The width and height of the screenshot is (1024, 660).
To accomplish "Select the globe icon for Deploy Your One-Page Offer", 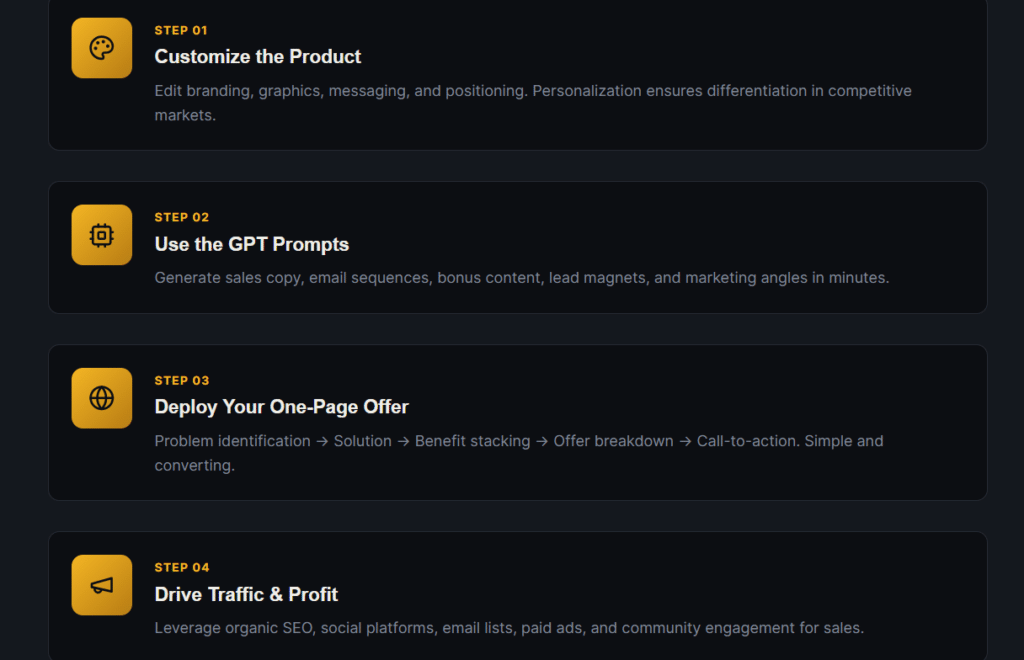I will coord(102,398).
